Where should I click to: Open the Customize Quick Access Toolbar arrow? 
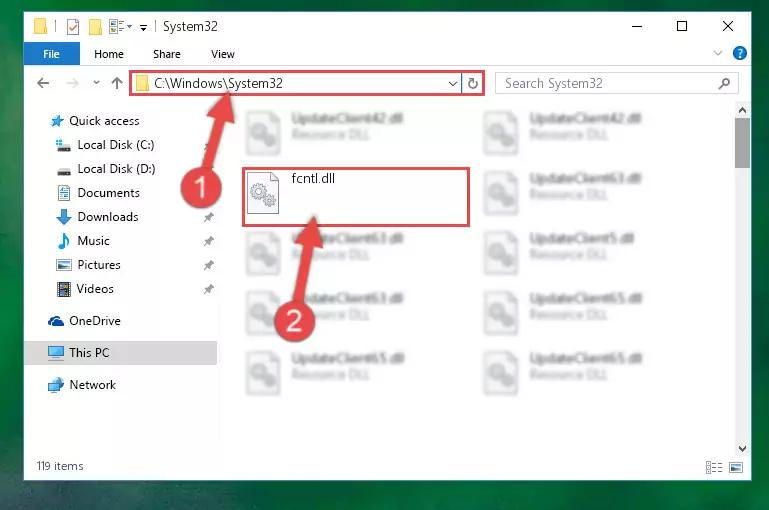tap(143, 28)
